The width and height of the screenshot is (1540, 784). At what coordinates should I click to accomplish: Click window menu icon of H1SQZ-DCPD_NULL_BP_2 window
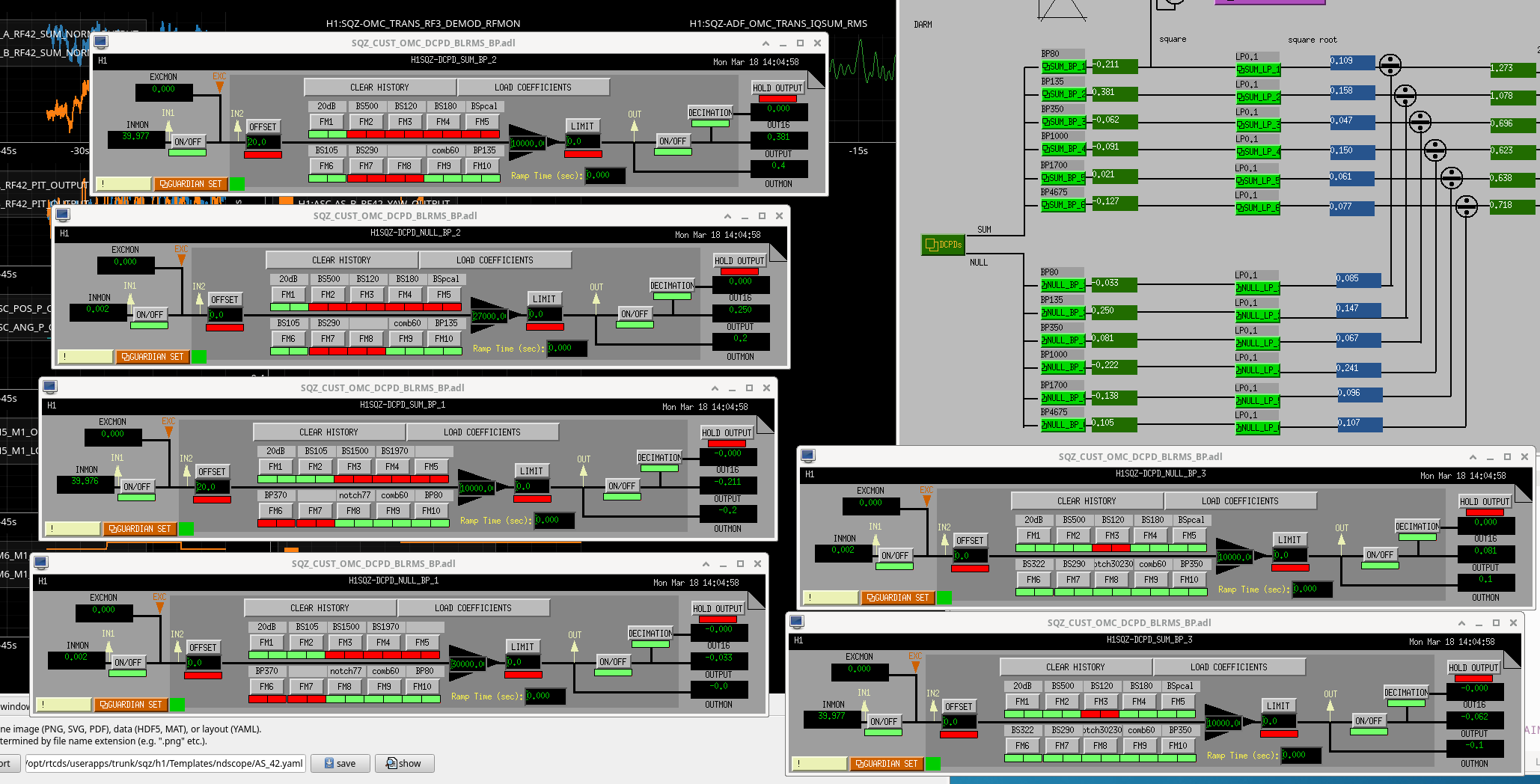tap(63, 215)
